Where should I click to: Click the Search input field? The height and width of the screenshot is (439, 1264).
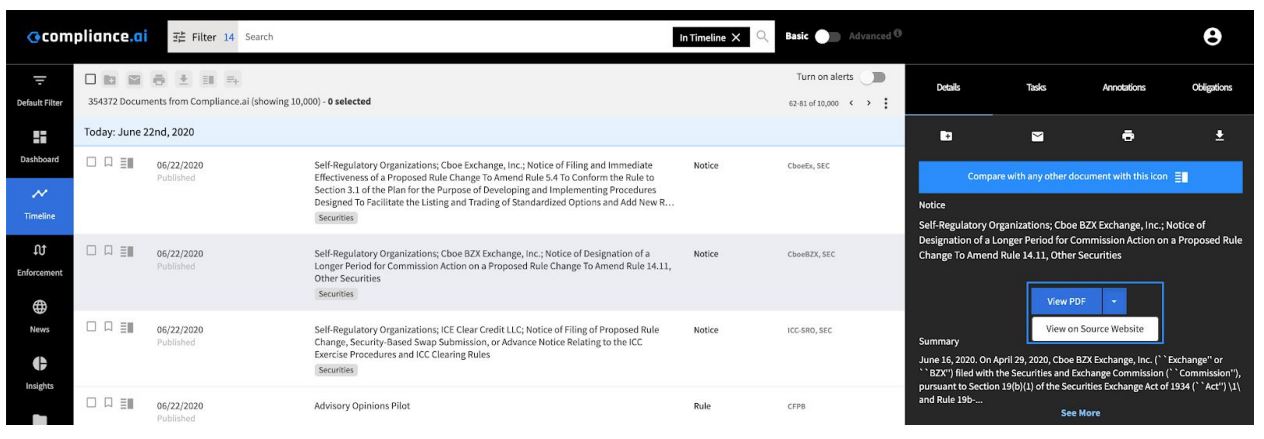456,36
